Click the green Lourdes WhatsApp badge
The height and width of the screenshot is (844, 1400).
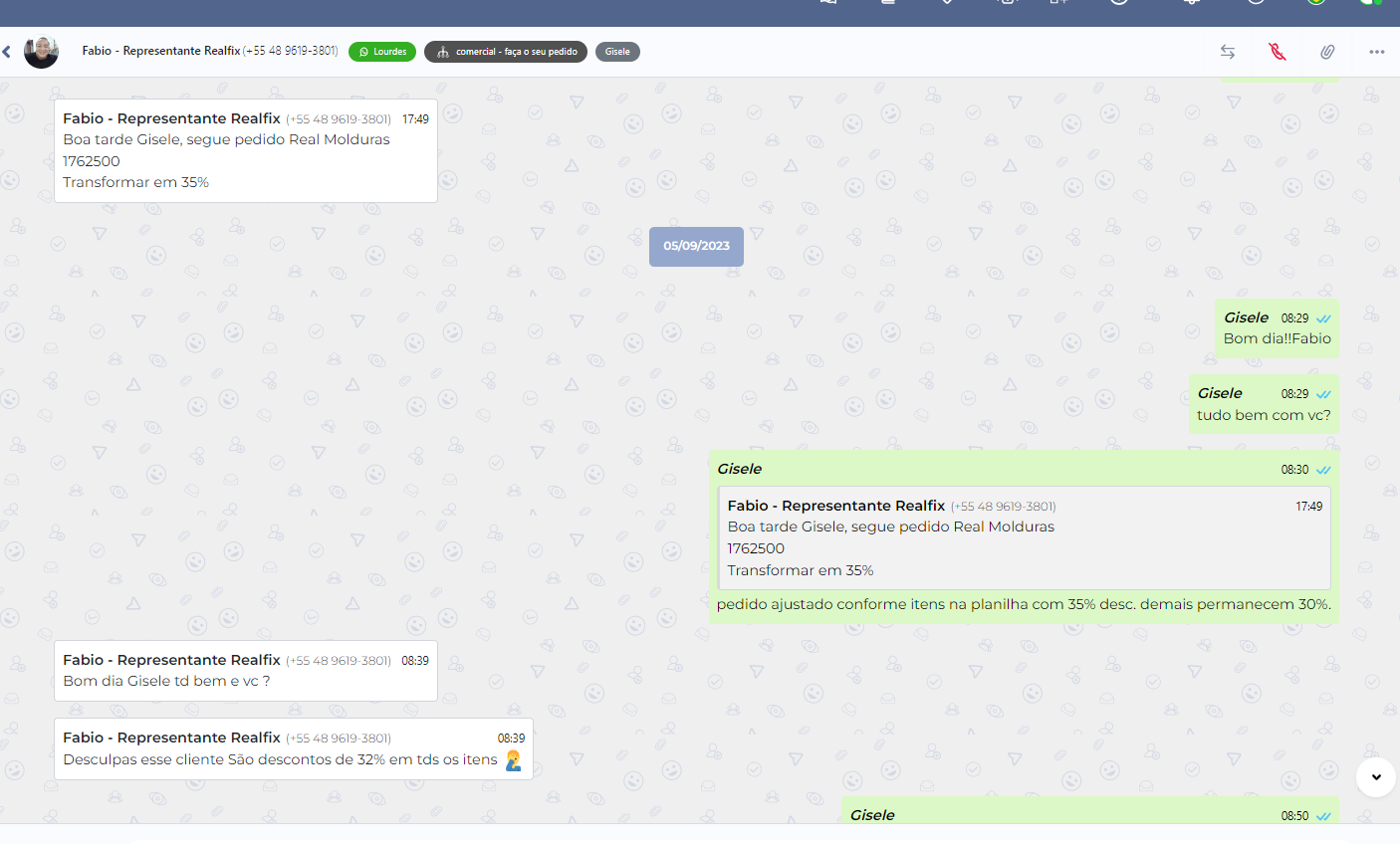point(382,52)
